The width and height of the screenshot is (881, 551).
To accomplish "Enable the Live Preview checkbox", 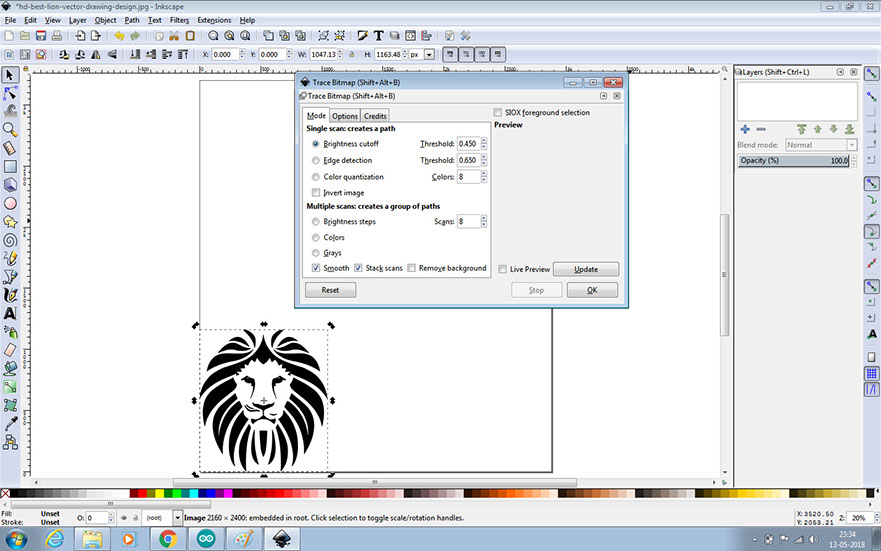I will click(x=502, y=269).
